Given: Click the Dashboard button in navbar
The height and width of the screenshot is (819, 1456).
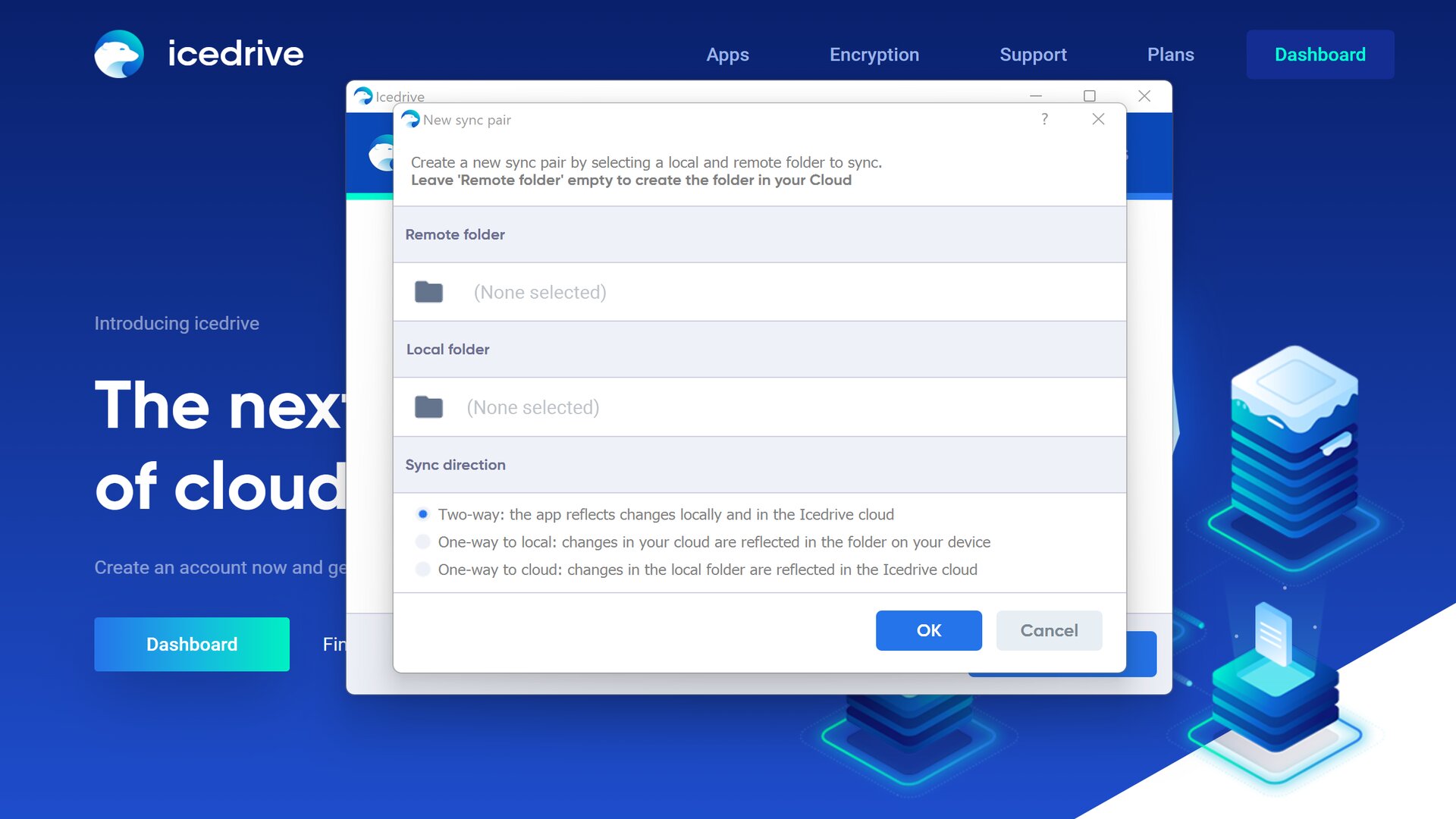Looking at the screenshot, I should click(1321, 54).
